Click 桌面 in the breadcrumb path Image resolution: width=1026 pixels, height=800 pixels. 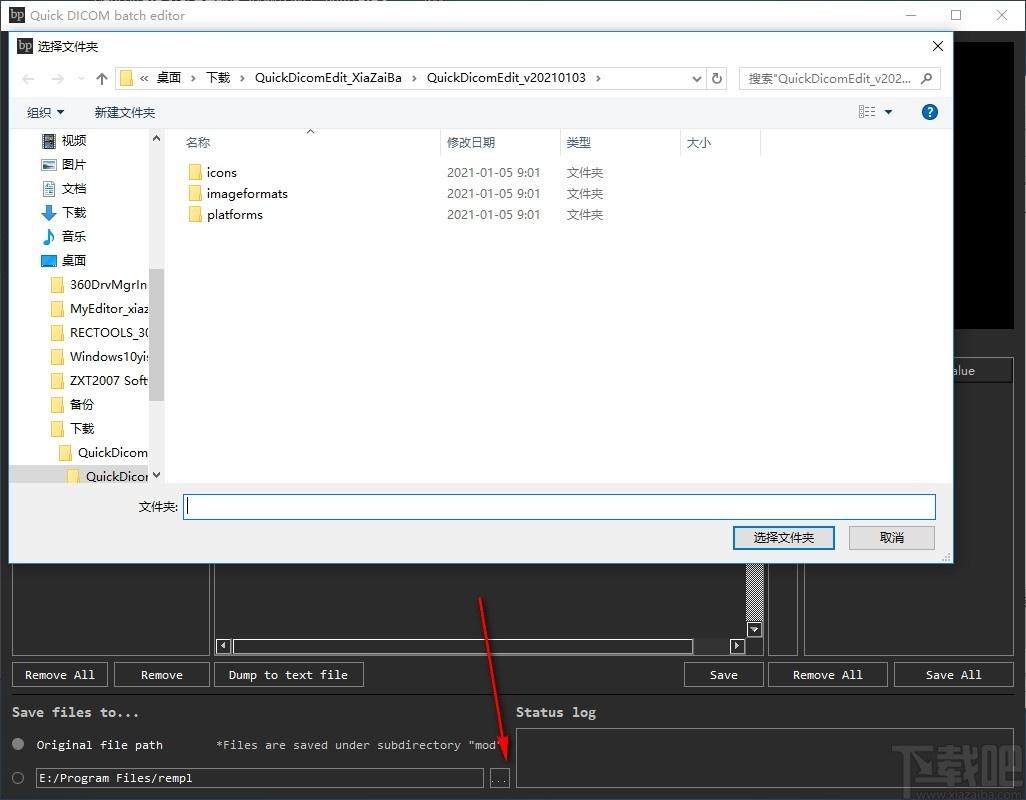169,78
